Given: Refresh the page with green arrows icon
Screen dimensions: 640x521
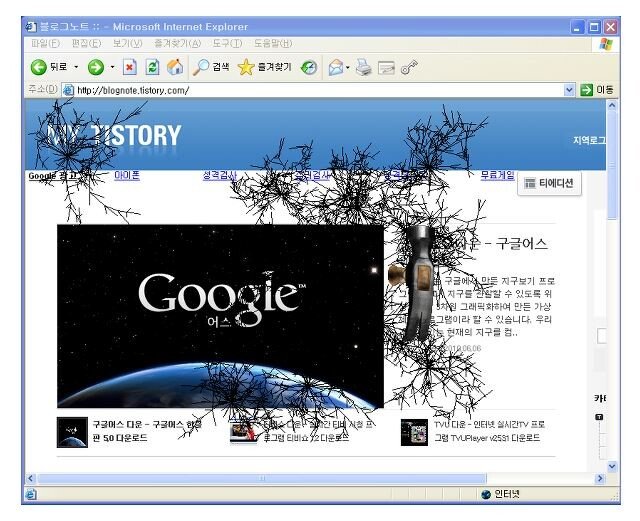Looking at the screenshot, I should pyautogui.click(x=152, y=67).
